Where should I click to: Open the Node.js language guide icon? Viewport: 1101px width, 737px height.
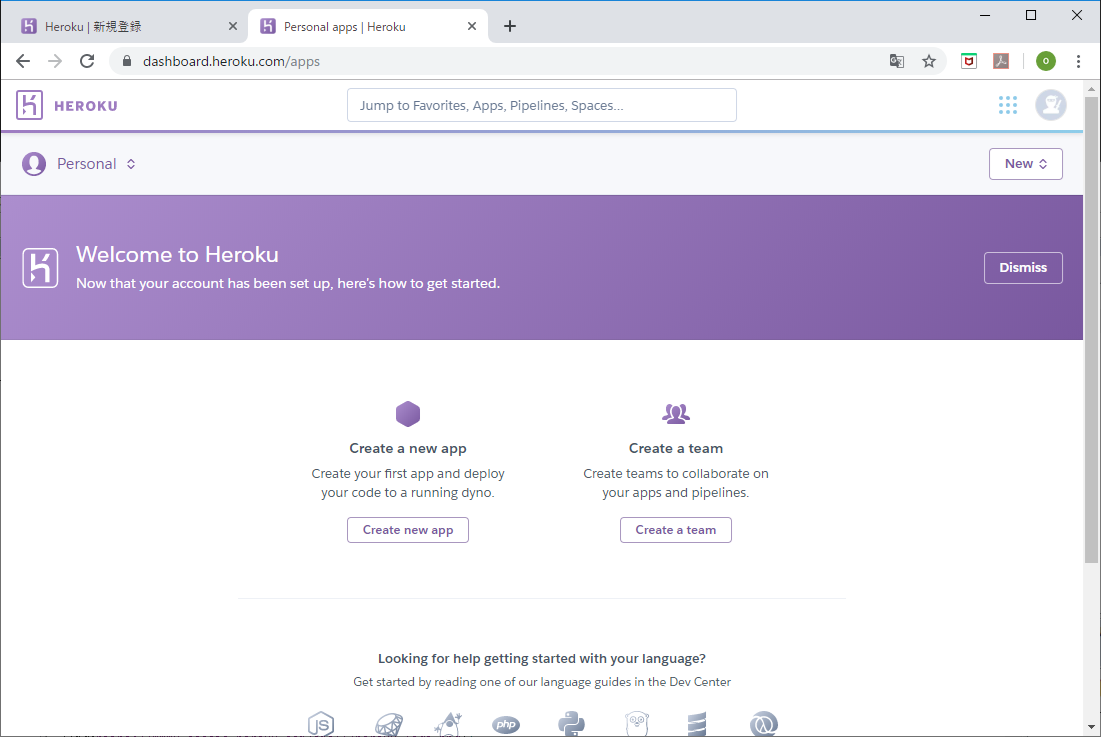click(x=321, y=724)
